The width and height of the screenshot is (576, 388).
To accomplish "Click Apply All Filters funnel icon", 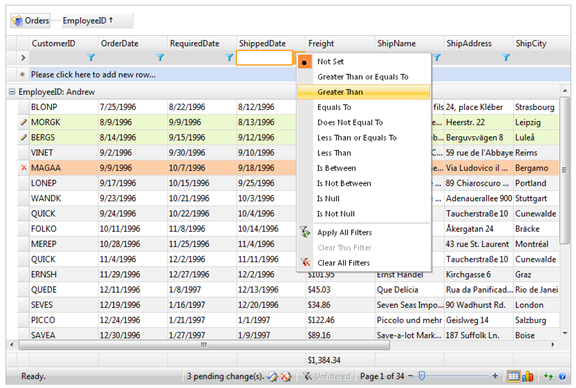I will pyautogui.click(x=305, y=232).
